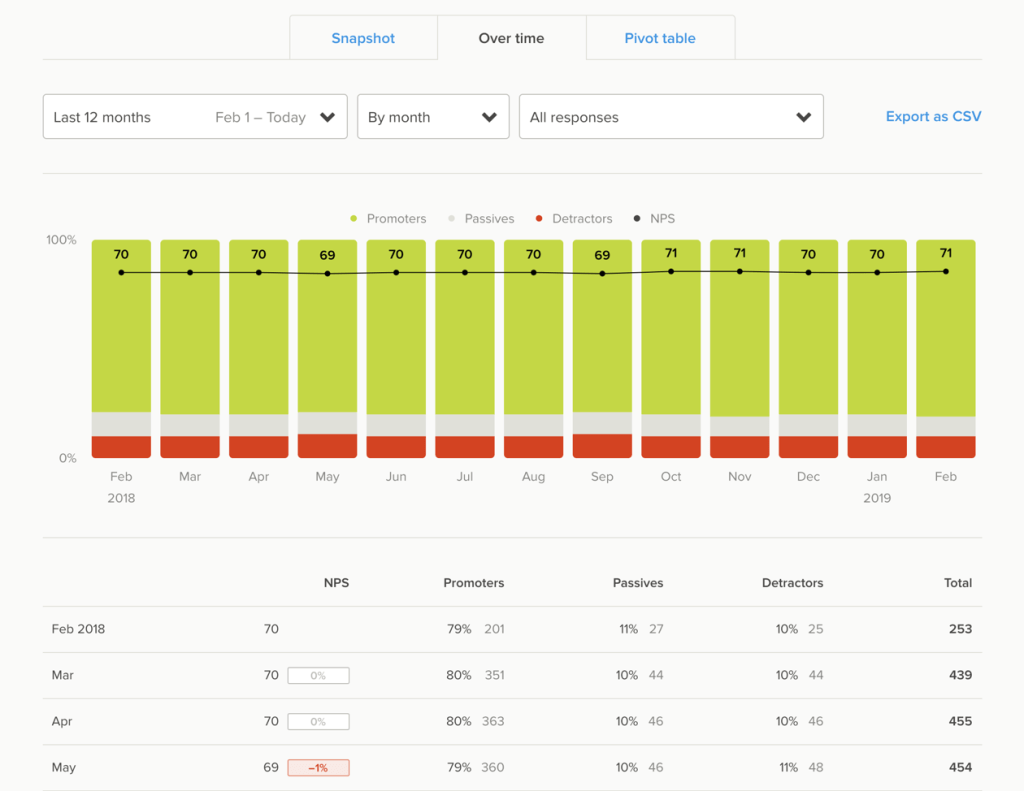Toggle NPS line in chart legend
The image size is (1024, 791).
click(654, 218)
